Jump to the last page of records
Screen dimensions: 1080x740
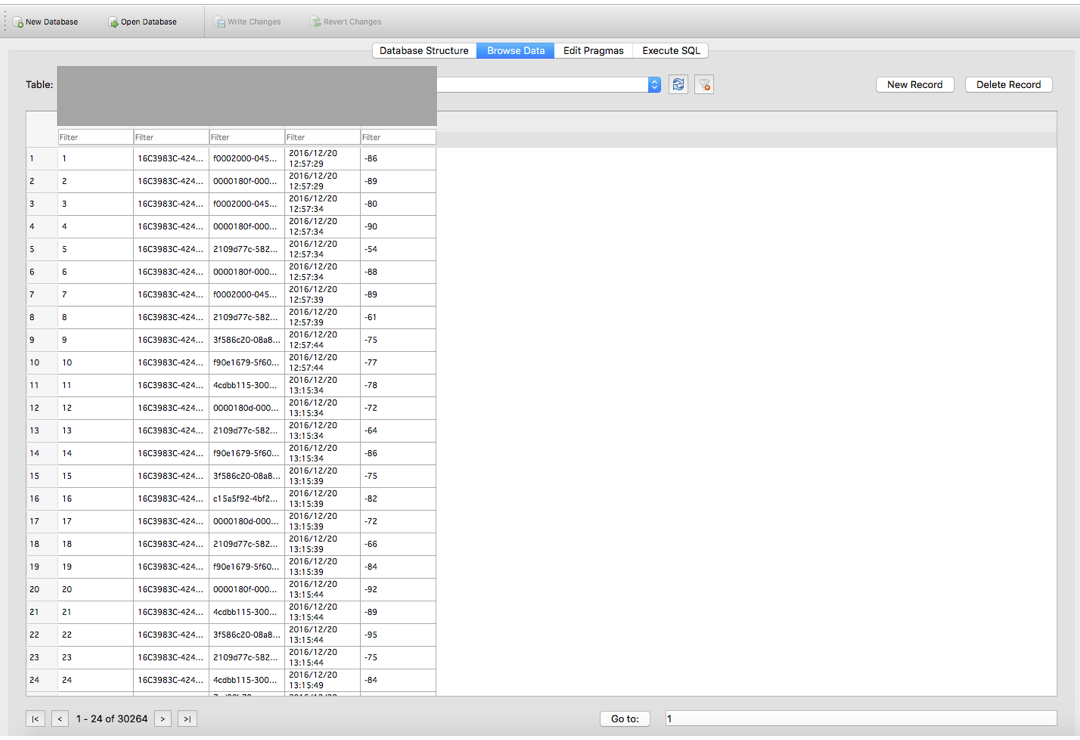point(186,718)
